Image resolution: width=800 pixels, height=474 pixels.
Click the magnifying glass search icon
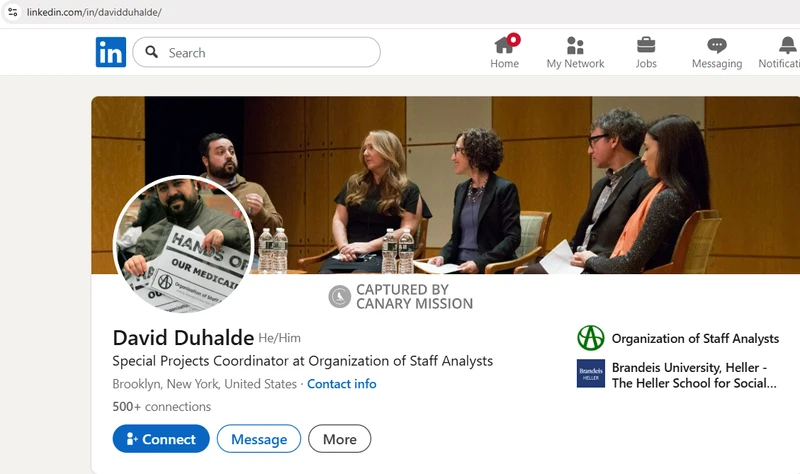(x=152, y=52)
